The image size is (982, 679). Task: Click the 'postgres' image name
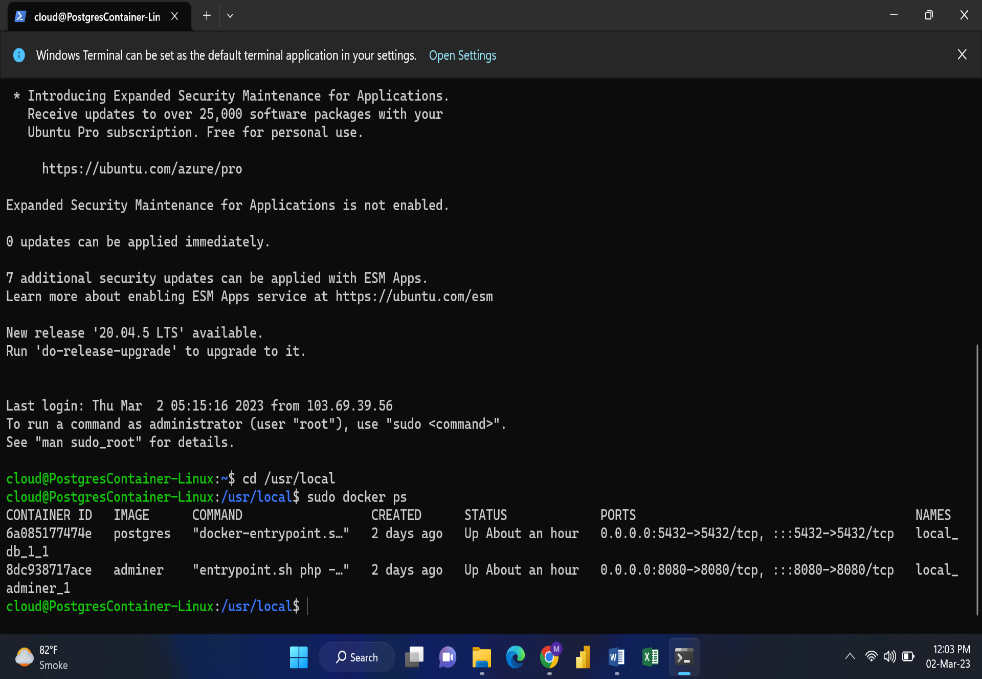(142, 534)
